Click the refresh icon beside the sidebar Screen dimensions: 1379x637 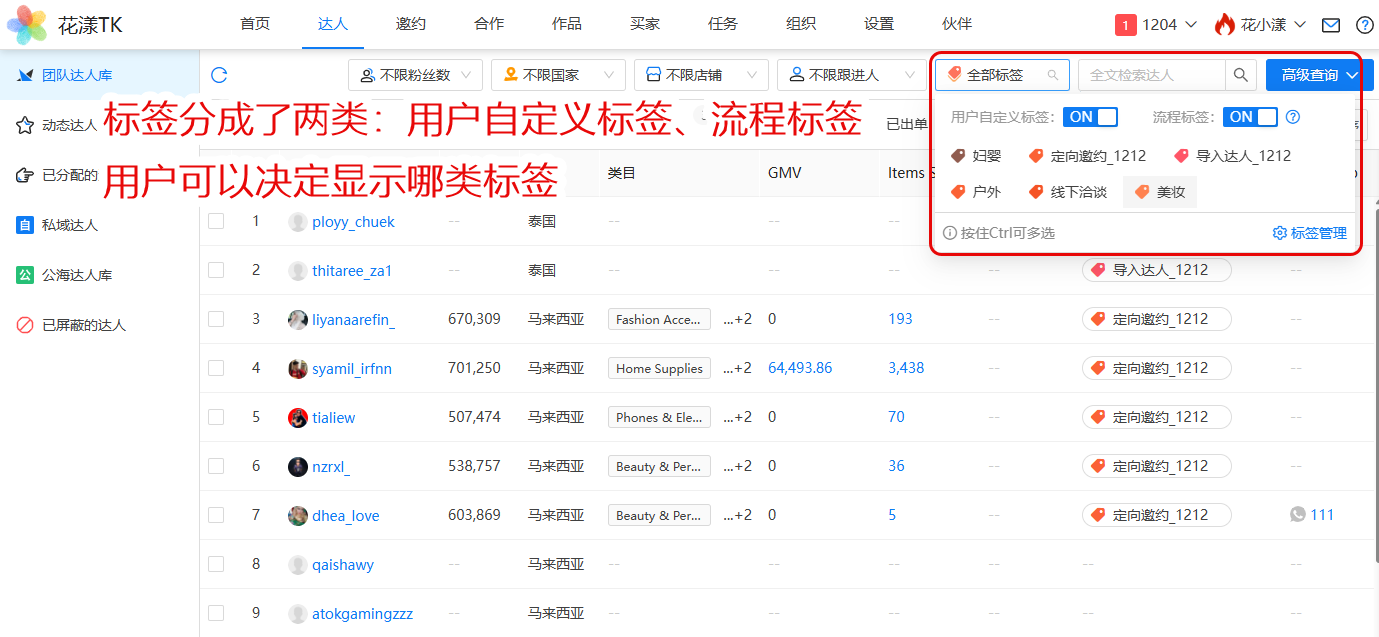219,75
